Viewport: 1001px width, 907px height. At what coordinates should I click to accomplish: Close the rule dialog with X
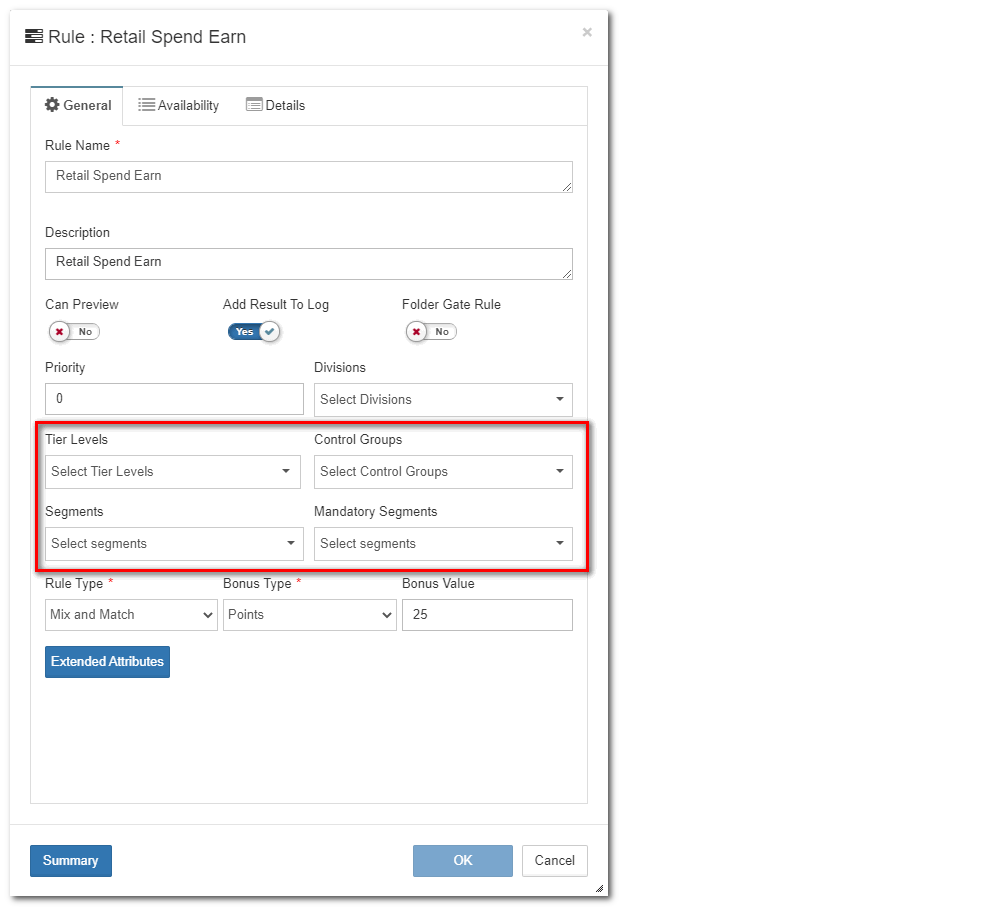click(x=587, y=32)
